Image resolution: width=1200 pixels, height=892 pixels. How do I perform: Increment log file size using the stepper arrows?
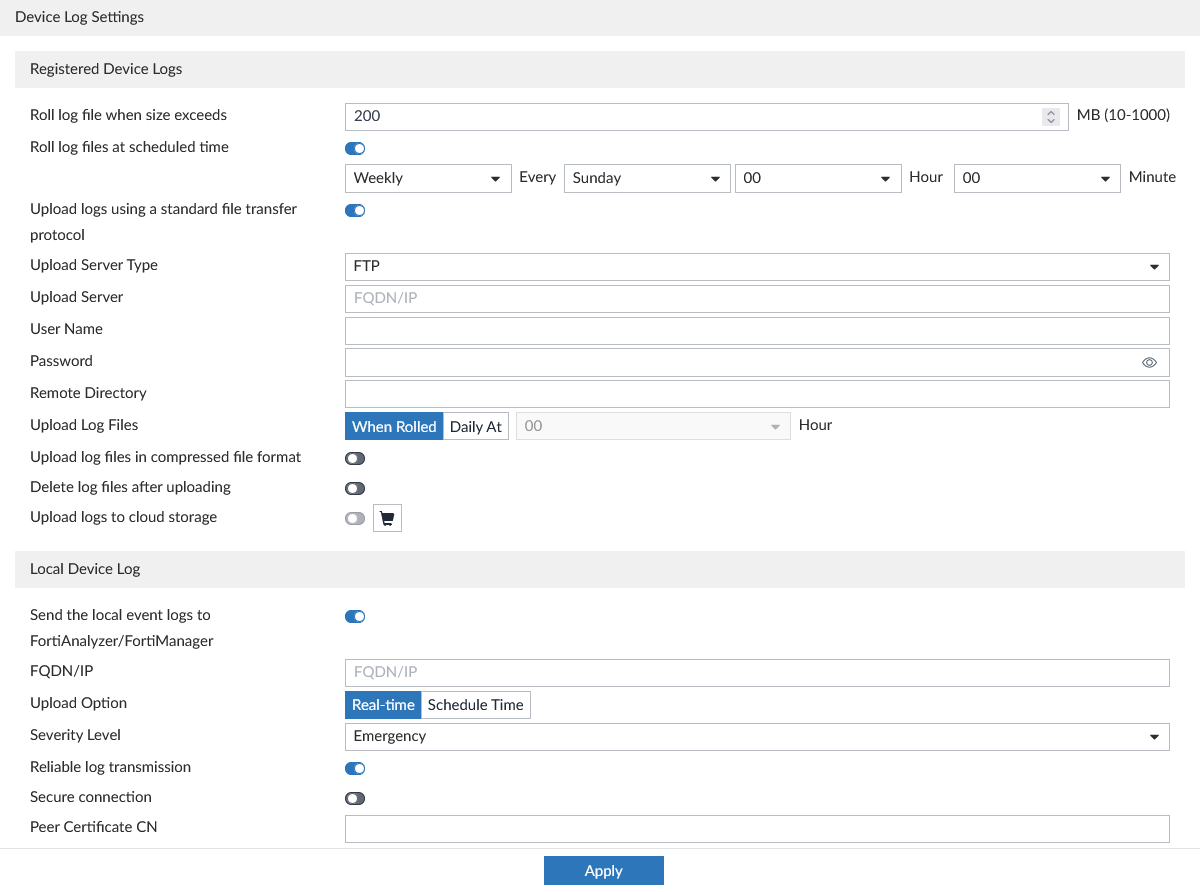[1051, 112]
